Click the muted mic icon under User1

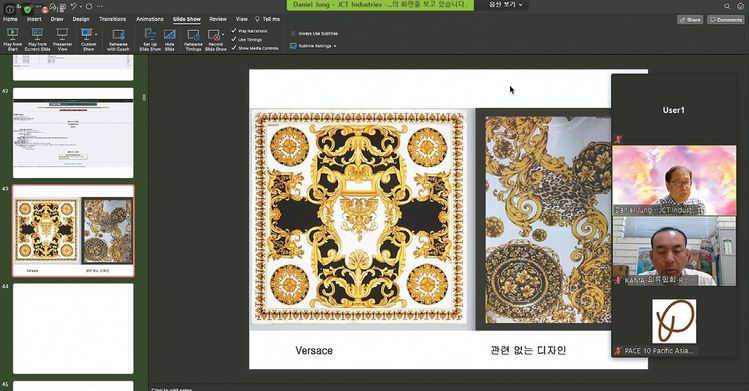[619, 139]
